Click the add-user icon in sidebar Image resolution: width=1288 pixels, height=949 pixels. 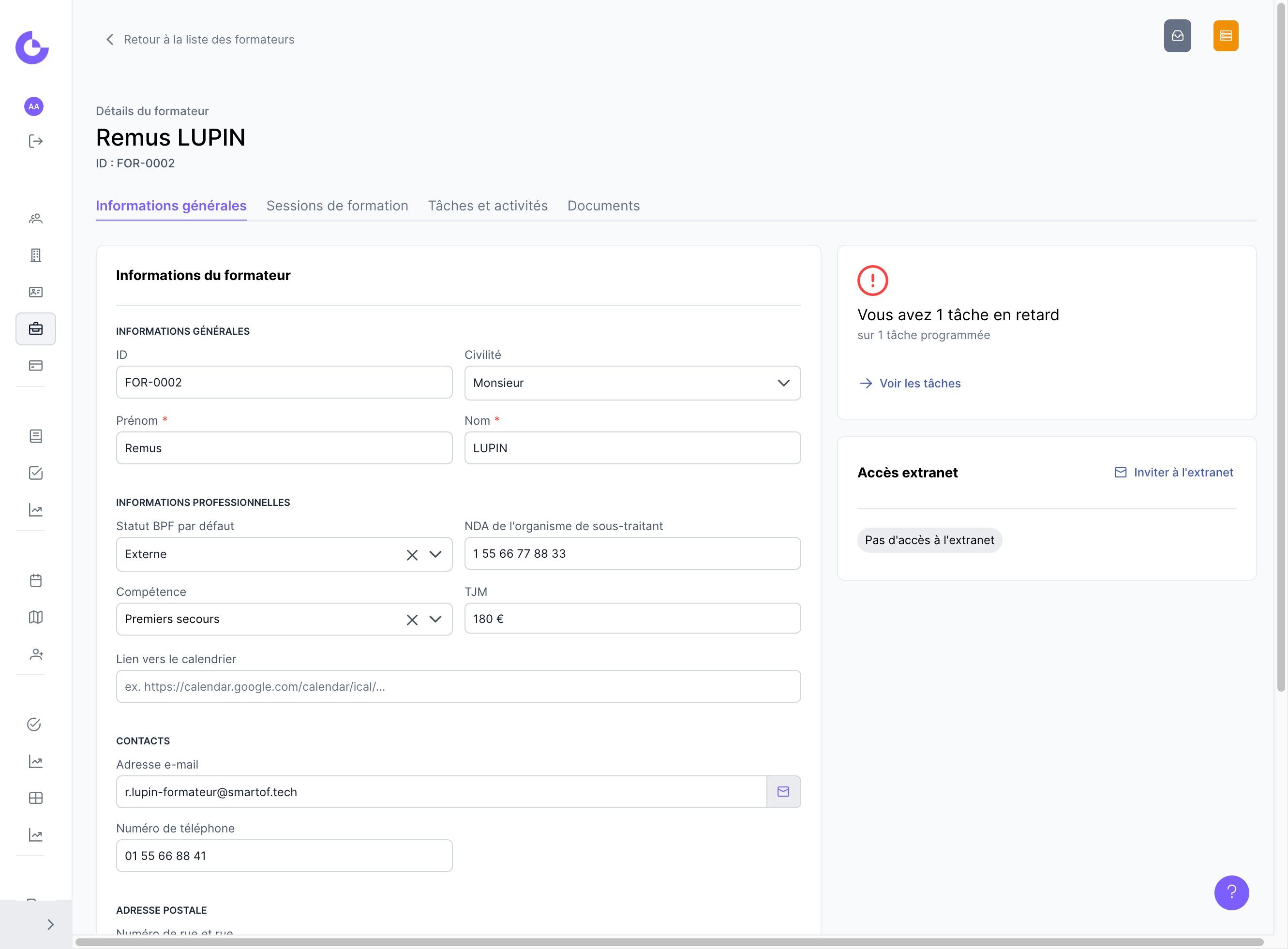[36, 654]
